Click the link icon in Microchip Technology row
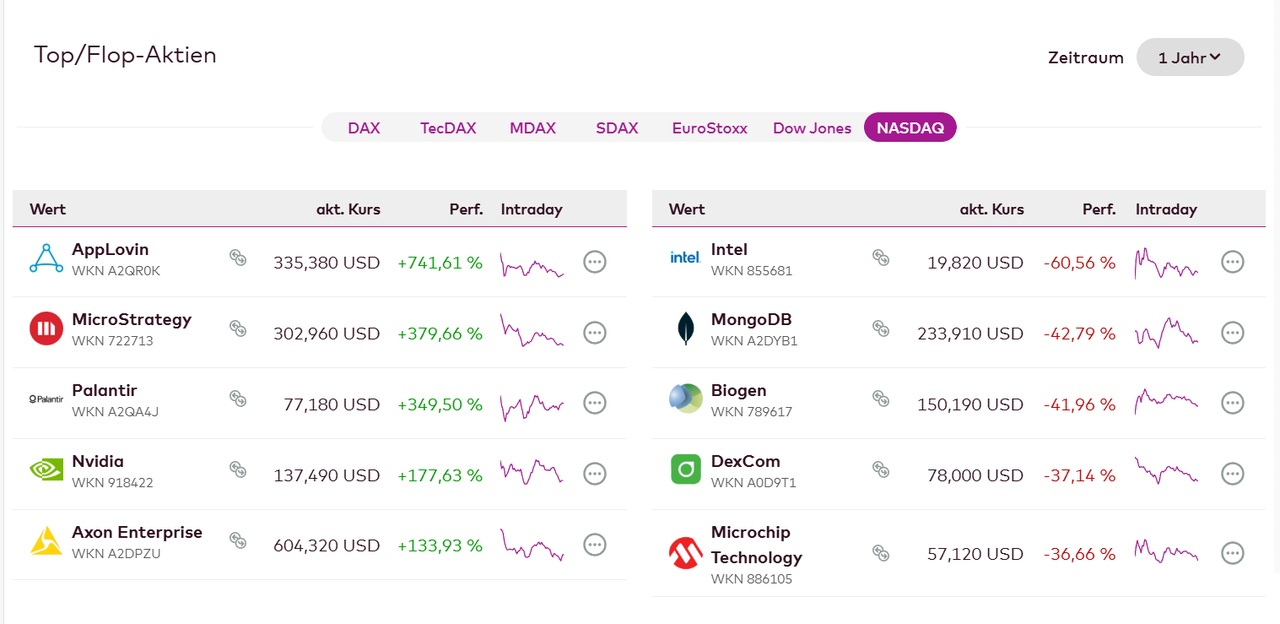This screenshot has height=624, width=1280. tap(881, 552)
